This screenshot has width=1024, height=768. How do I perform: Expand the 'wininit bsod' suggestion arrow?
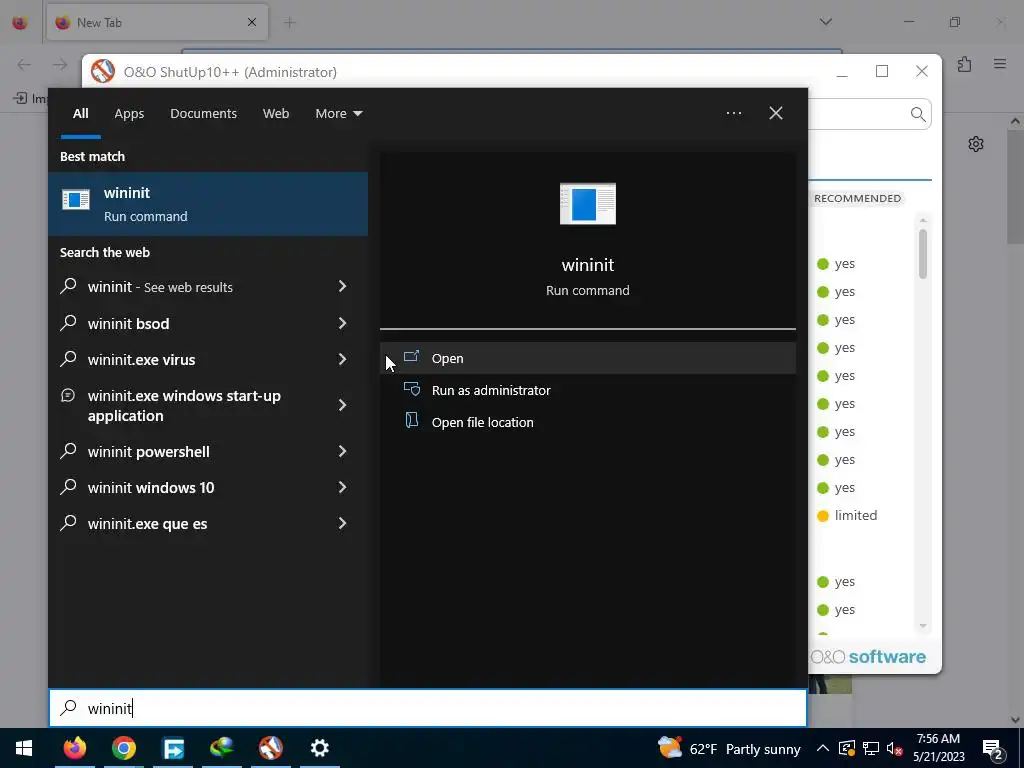[342, 323]
